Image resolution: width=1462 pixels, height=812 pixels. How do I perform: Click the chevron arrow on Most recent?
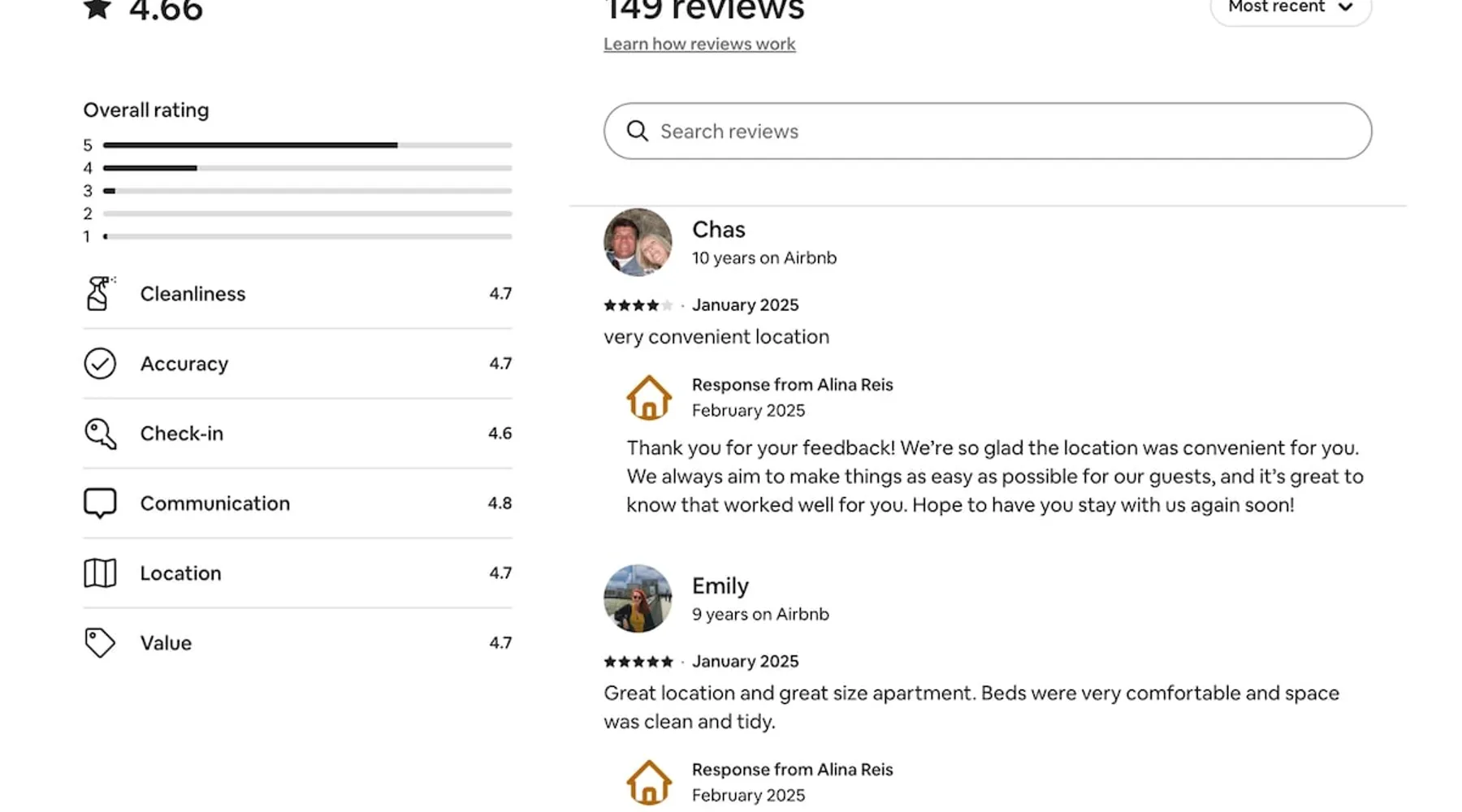point(1346,8)
